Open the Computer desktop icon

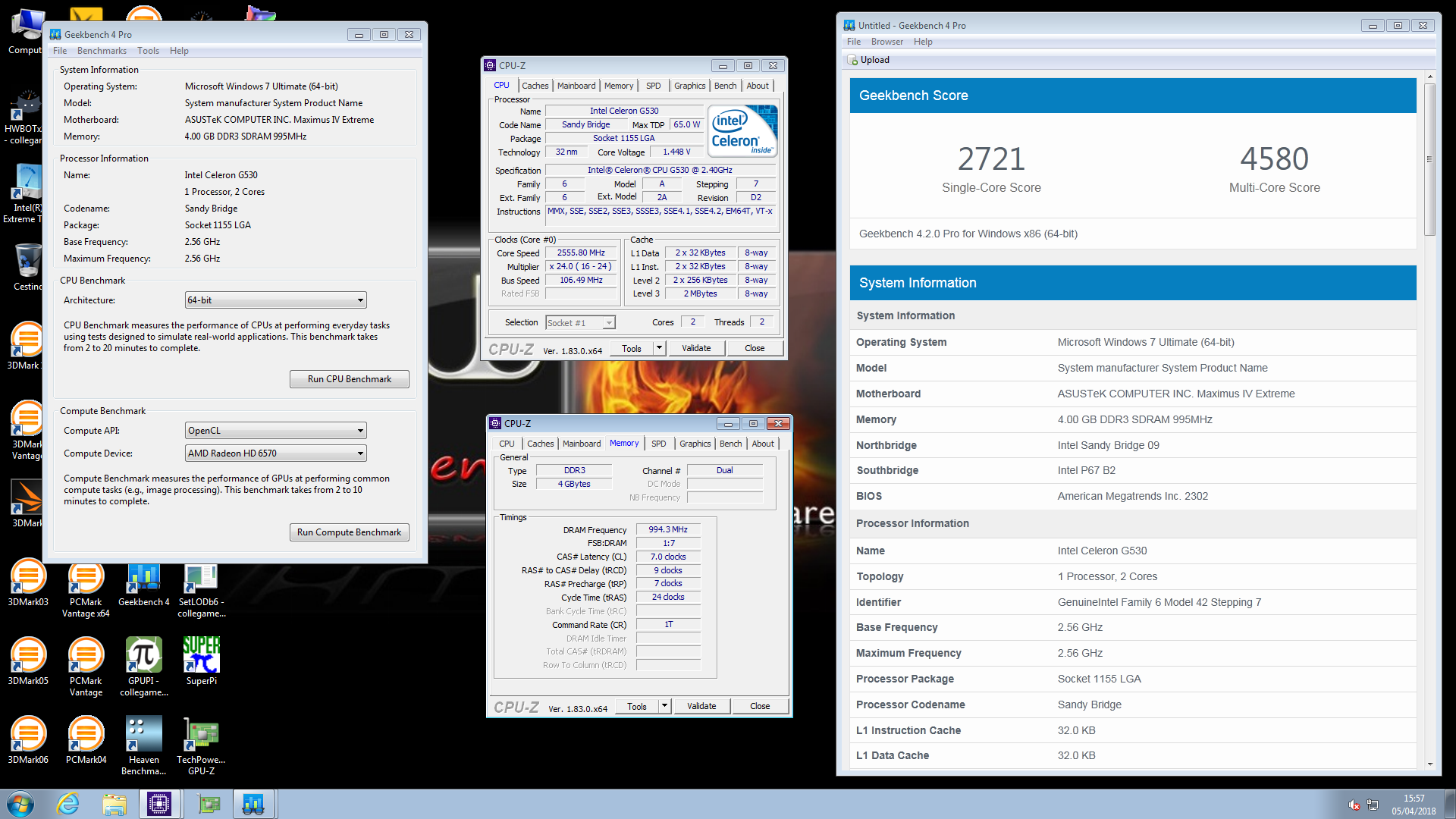click(26, 32)
